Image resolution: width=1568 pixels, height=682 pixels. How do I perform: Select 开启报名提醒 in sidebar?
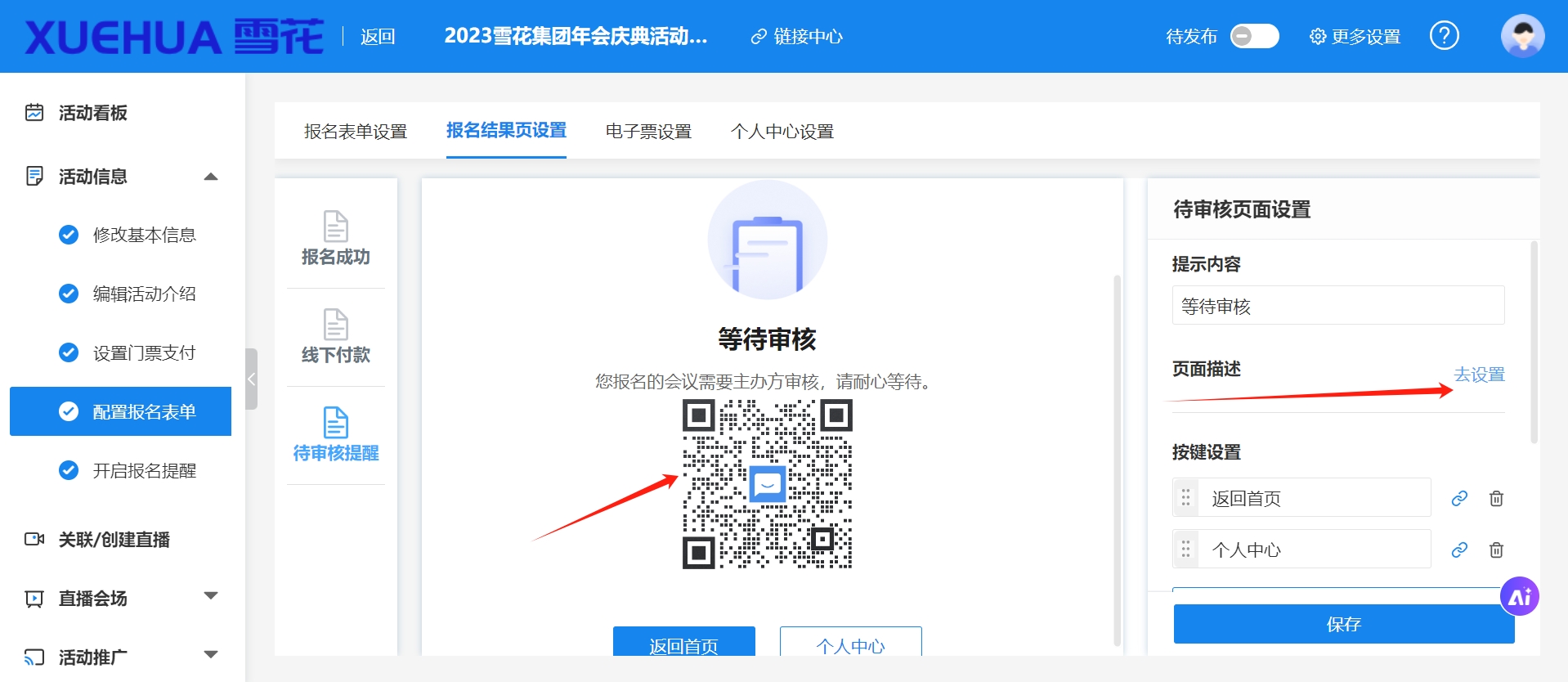click(145, 471)
